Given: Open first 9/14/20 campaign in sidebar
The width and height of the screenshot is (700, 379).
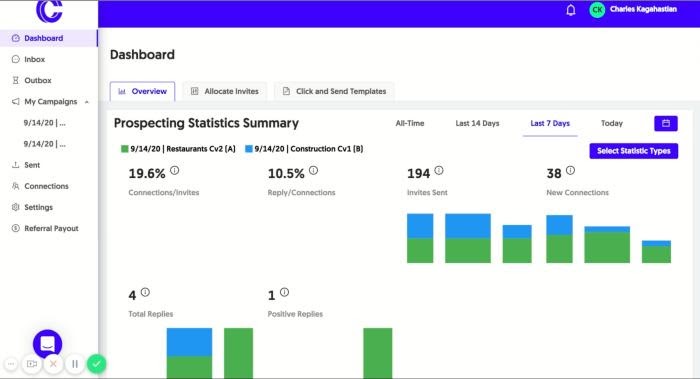Looking at the screenshot, I should tap(45, 123).
